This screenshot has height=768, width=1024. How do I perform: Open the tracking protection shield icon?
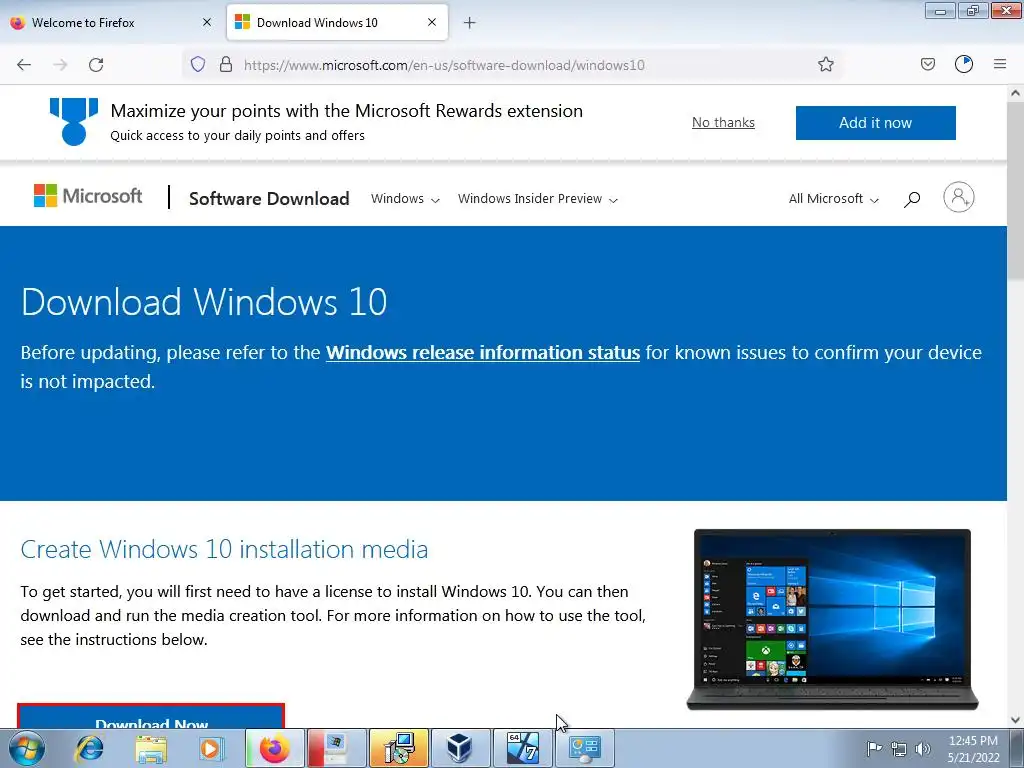click(x=198, y=64)
